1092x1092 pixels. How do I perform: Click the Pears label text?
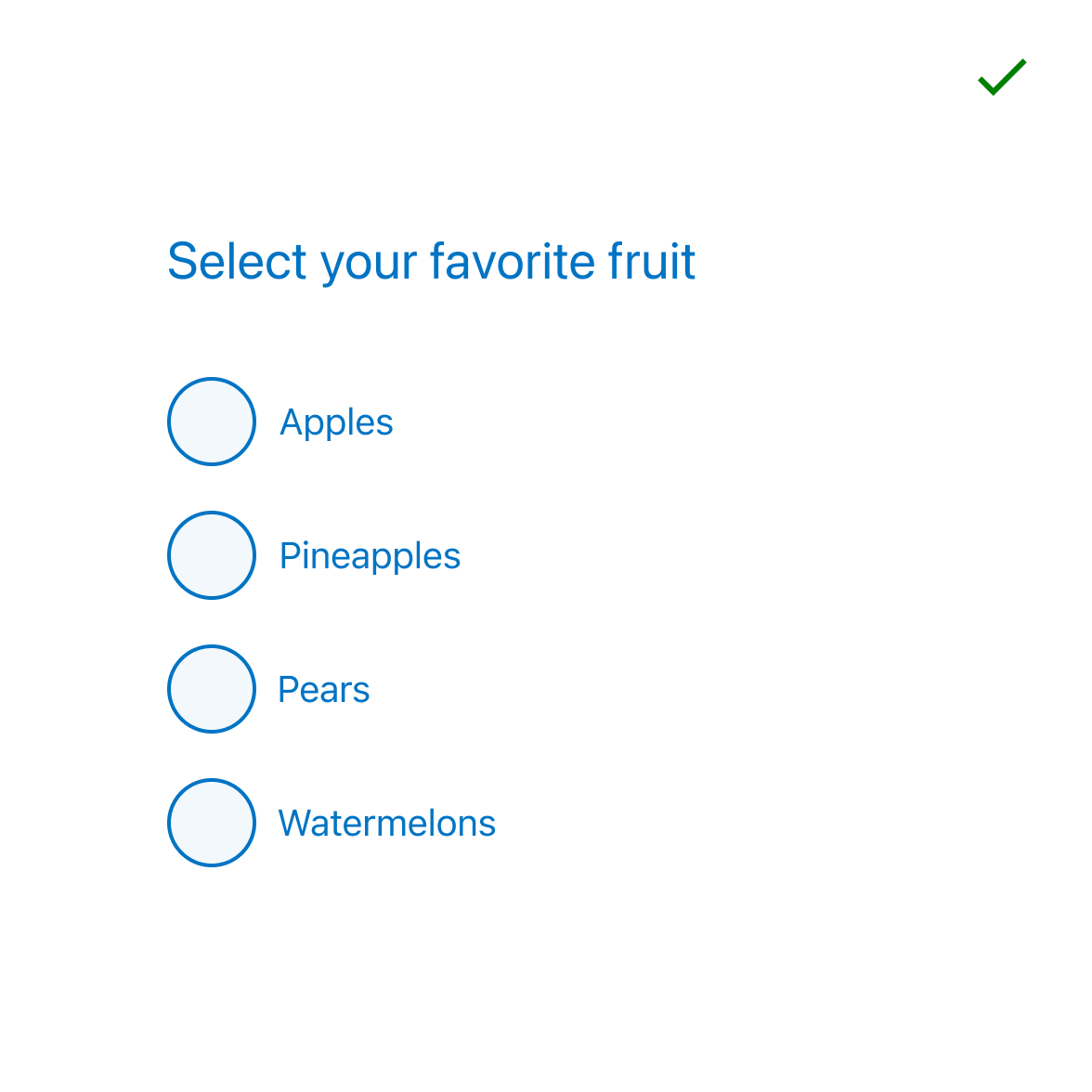[x=323, y=689]
